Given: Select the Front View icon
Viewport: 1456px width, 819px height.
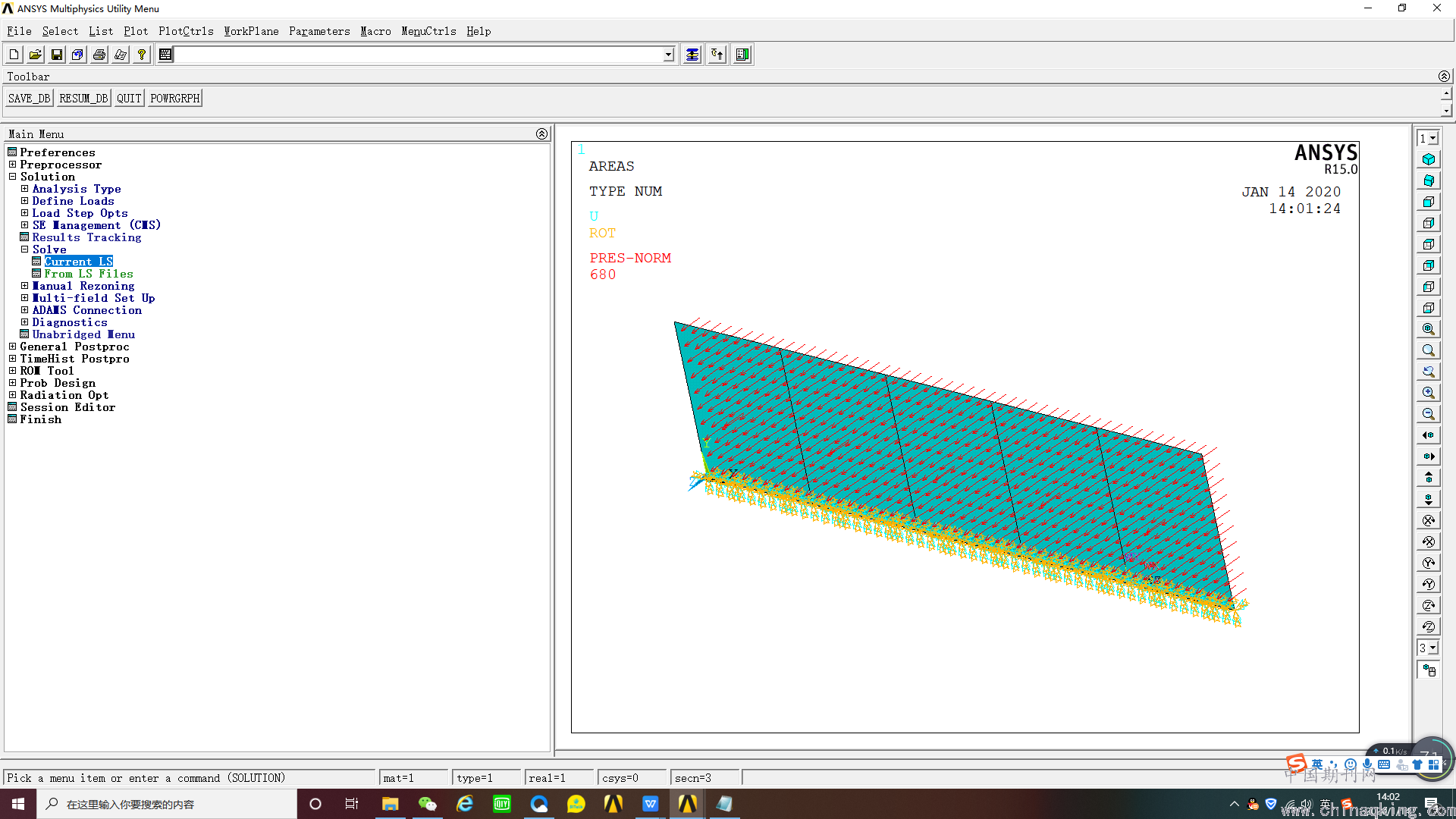Looking at the screenshot, I should 1429,202.
